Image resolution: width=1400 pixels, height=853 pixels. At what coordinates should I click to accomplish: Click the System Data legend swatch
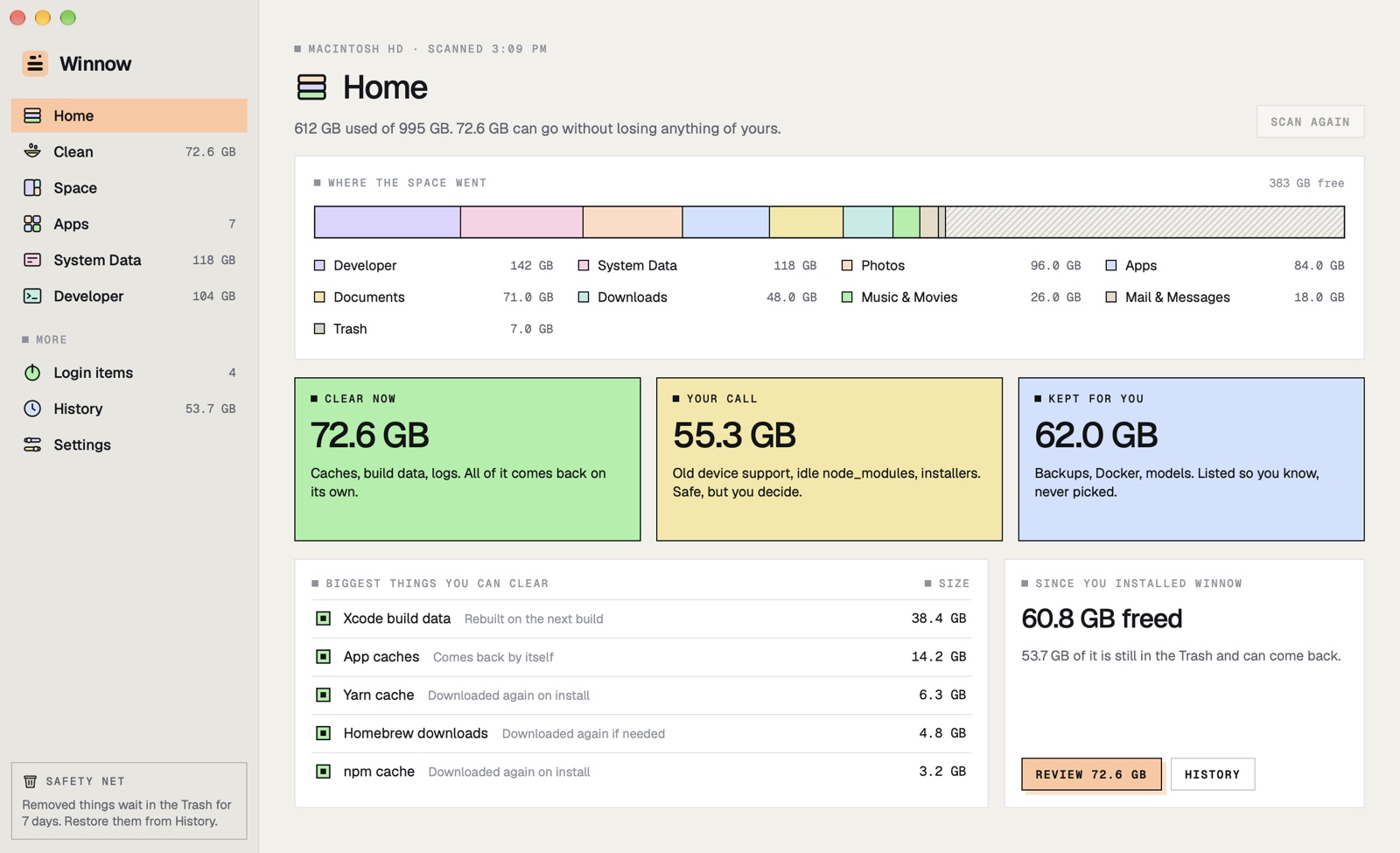click(584, 265)
